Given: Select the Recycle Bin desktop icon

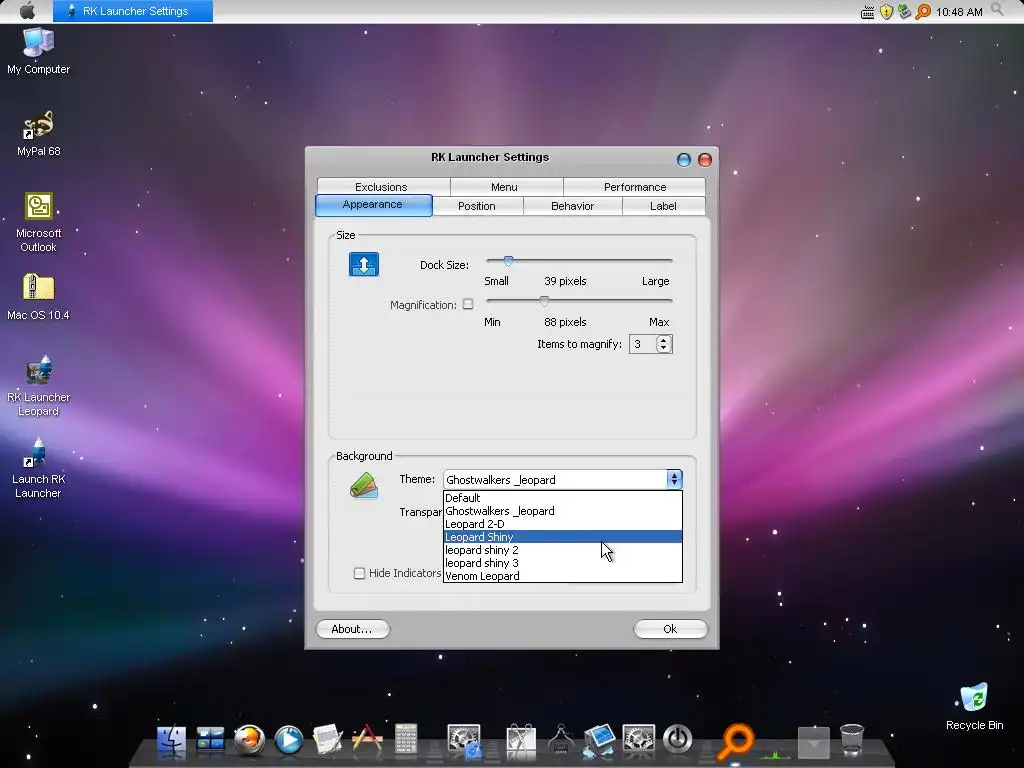Looking at the screenshot, I should click(x=974, y=707).
